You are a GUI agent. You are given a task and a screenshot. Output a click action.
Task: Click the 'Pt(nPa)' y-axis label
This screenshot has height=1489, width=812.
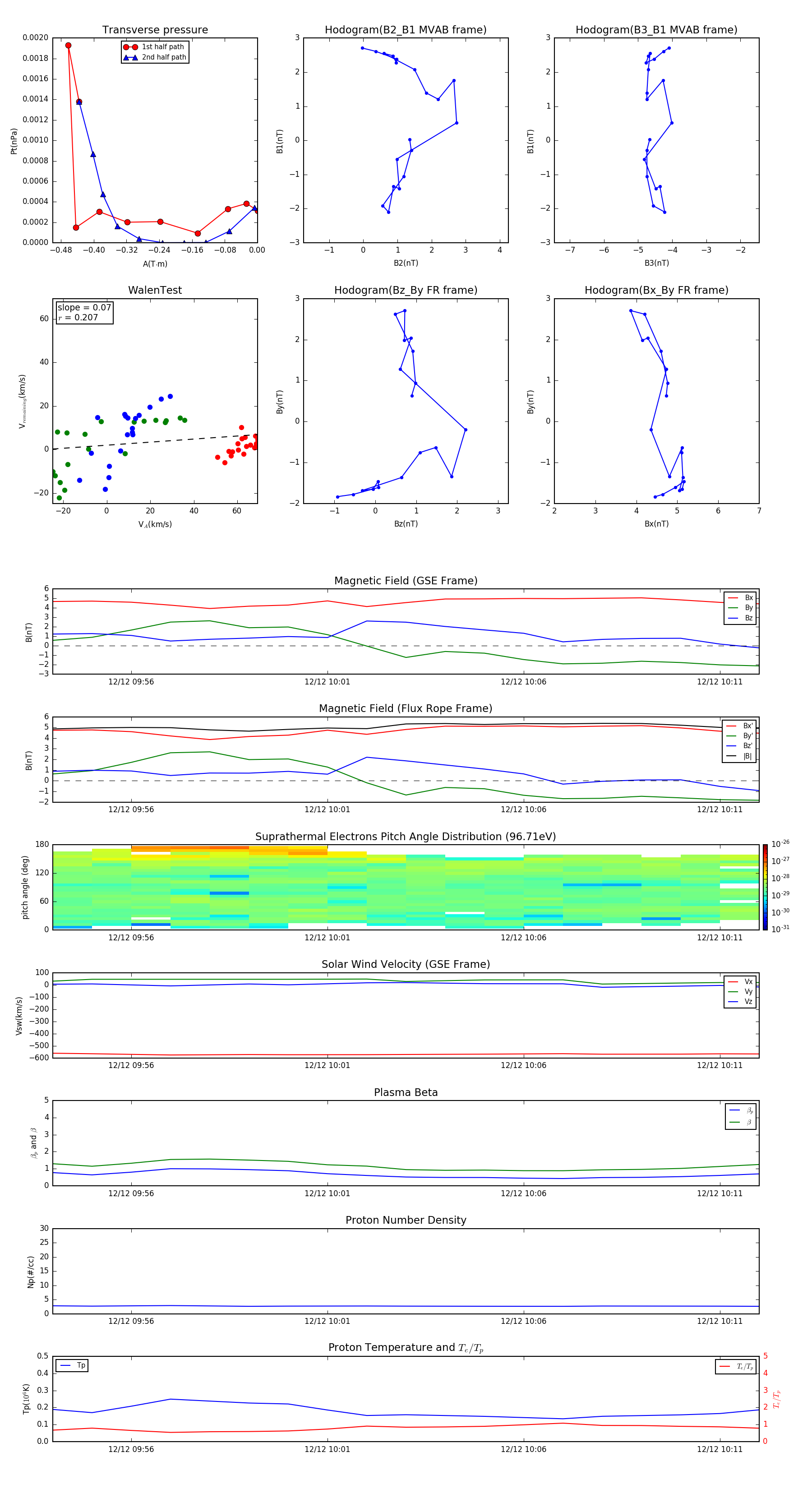(x=14, y=140)
